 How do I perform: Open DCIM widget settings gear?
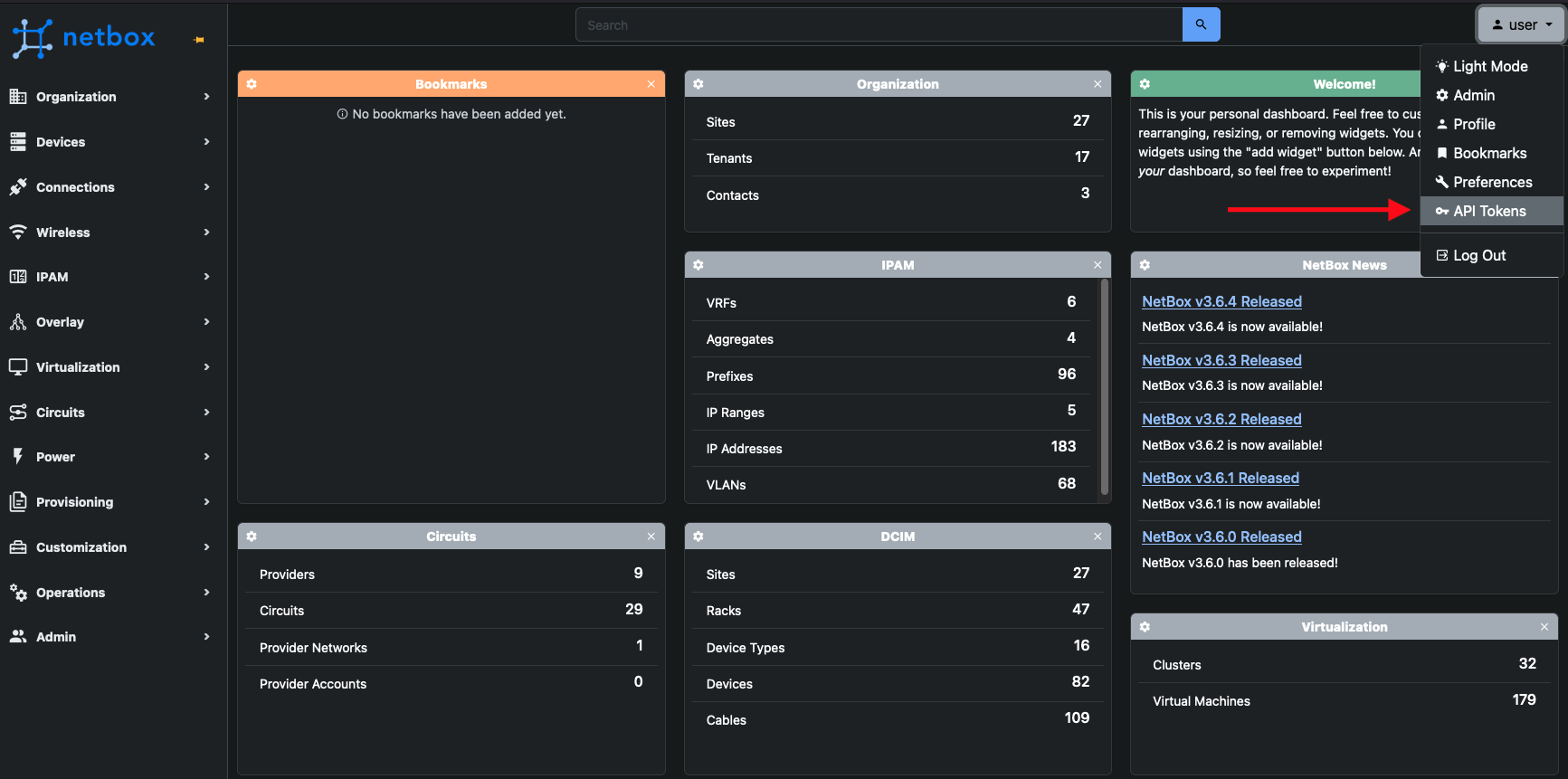click(698, 537)
